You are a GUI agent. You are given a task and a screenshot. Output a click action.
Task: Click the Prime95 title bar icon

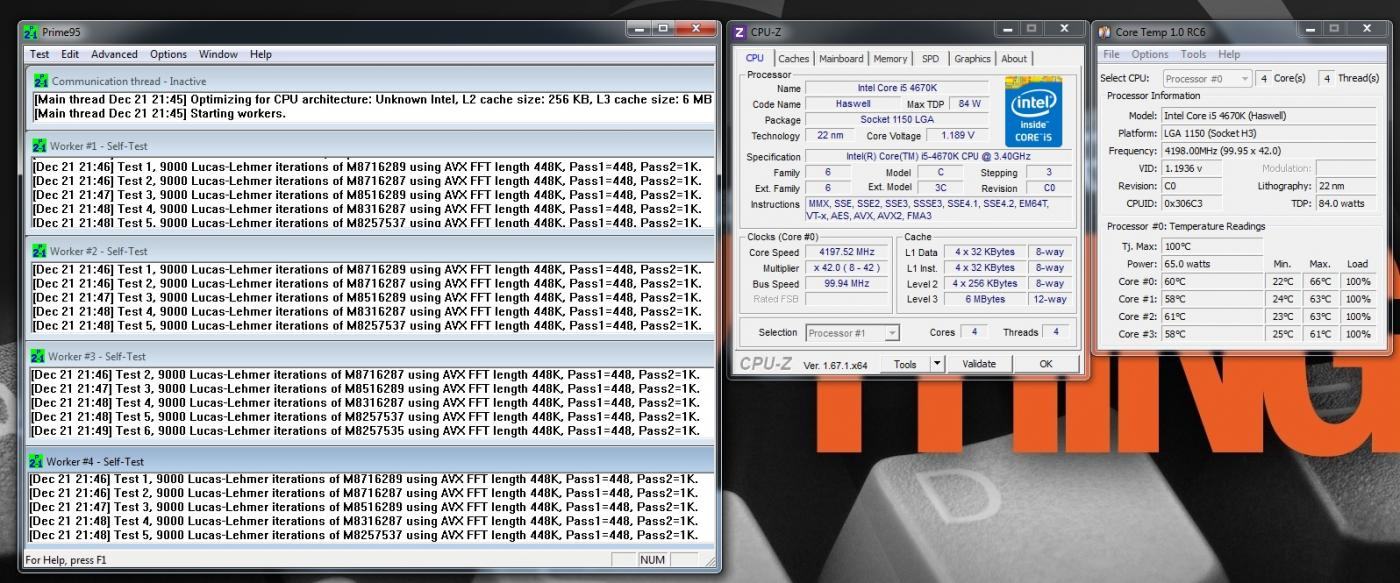[31, 32]
